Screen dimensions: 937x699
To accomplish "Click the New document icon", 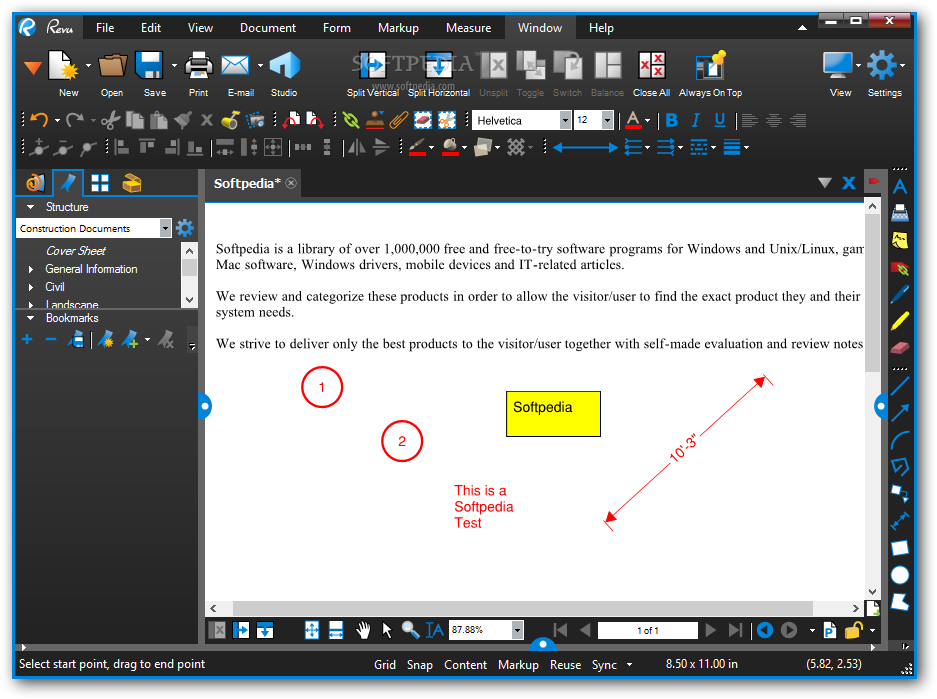I will click(64, 66).
